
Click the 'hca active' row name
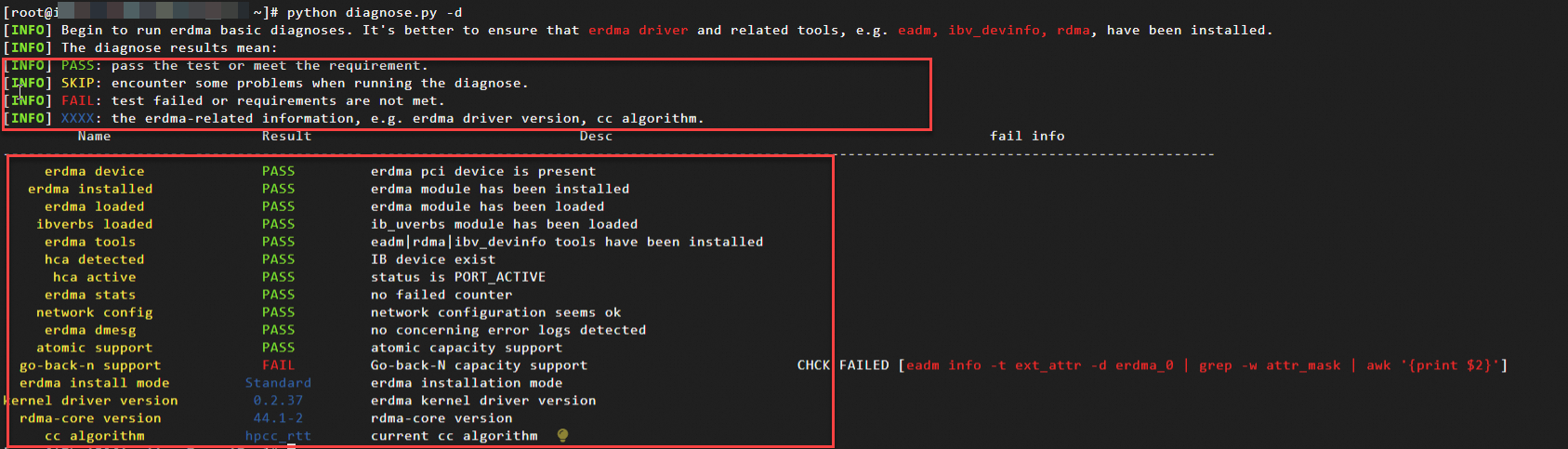95,277
